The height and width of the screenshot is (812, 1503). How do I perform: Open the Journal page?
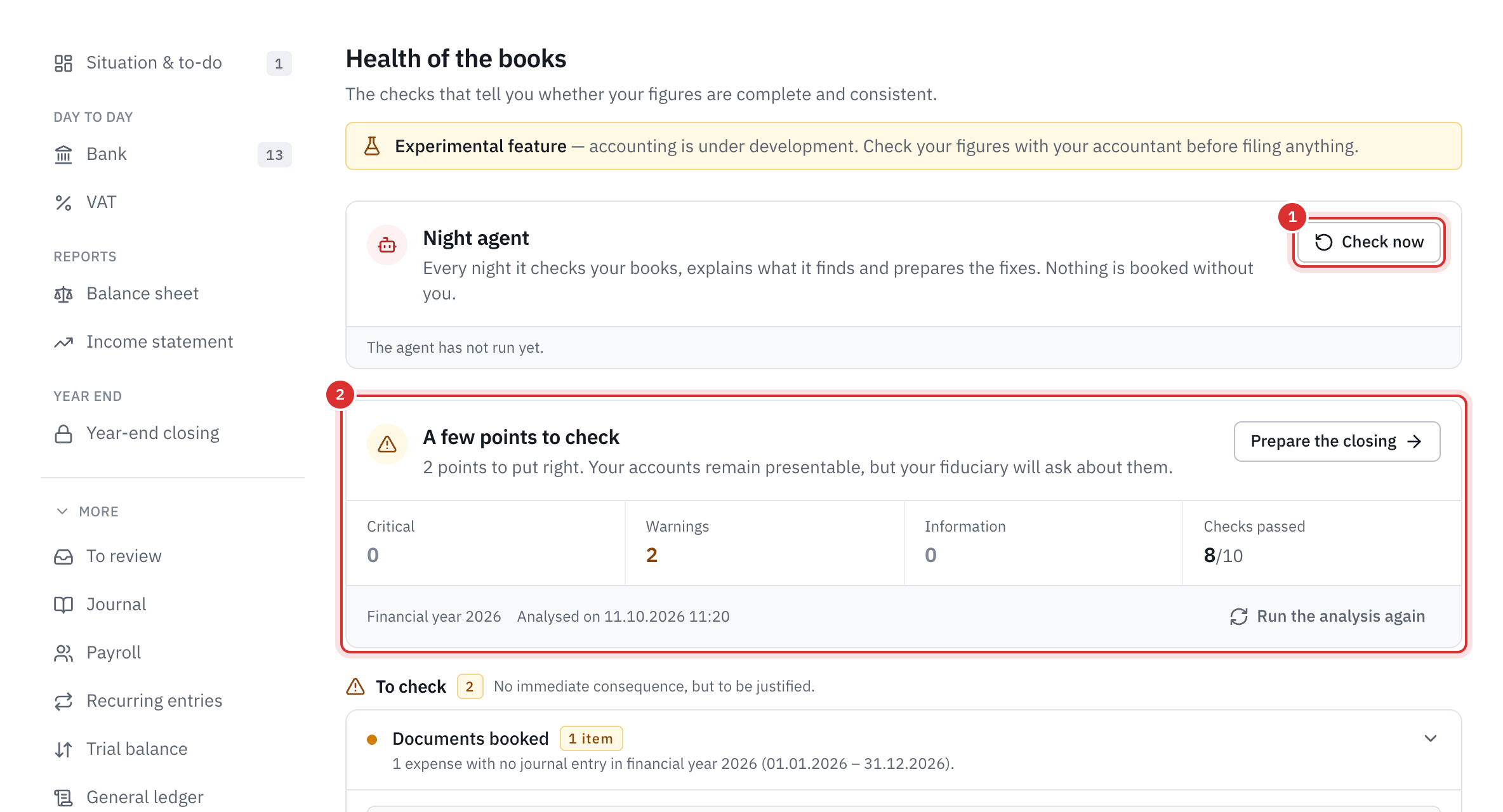(x=173, y=605)
